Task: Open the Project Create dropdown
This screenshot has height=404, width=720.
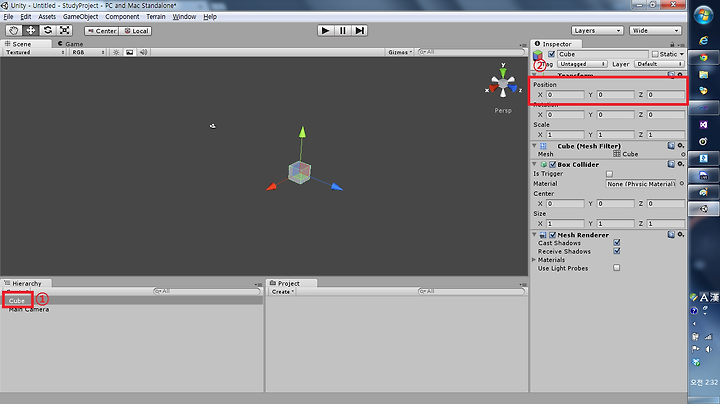Action: (282, 292)
